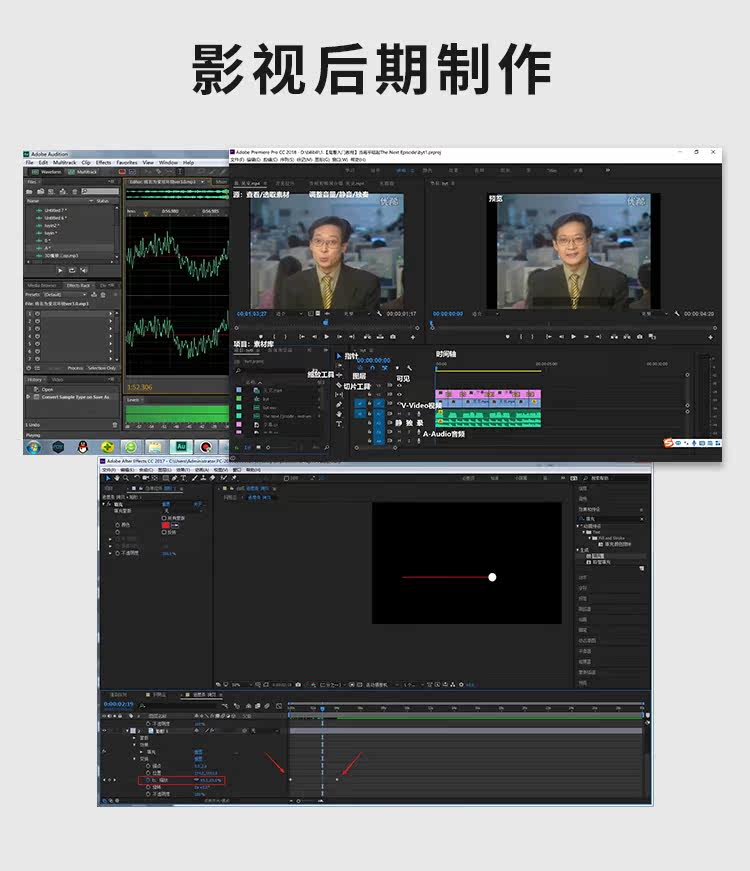Image resolution: width=750 pixels, height=871 pixels.
Task: Toggle Loop Playback below Audition Files list
Action: click(72, 271)
